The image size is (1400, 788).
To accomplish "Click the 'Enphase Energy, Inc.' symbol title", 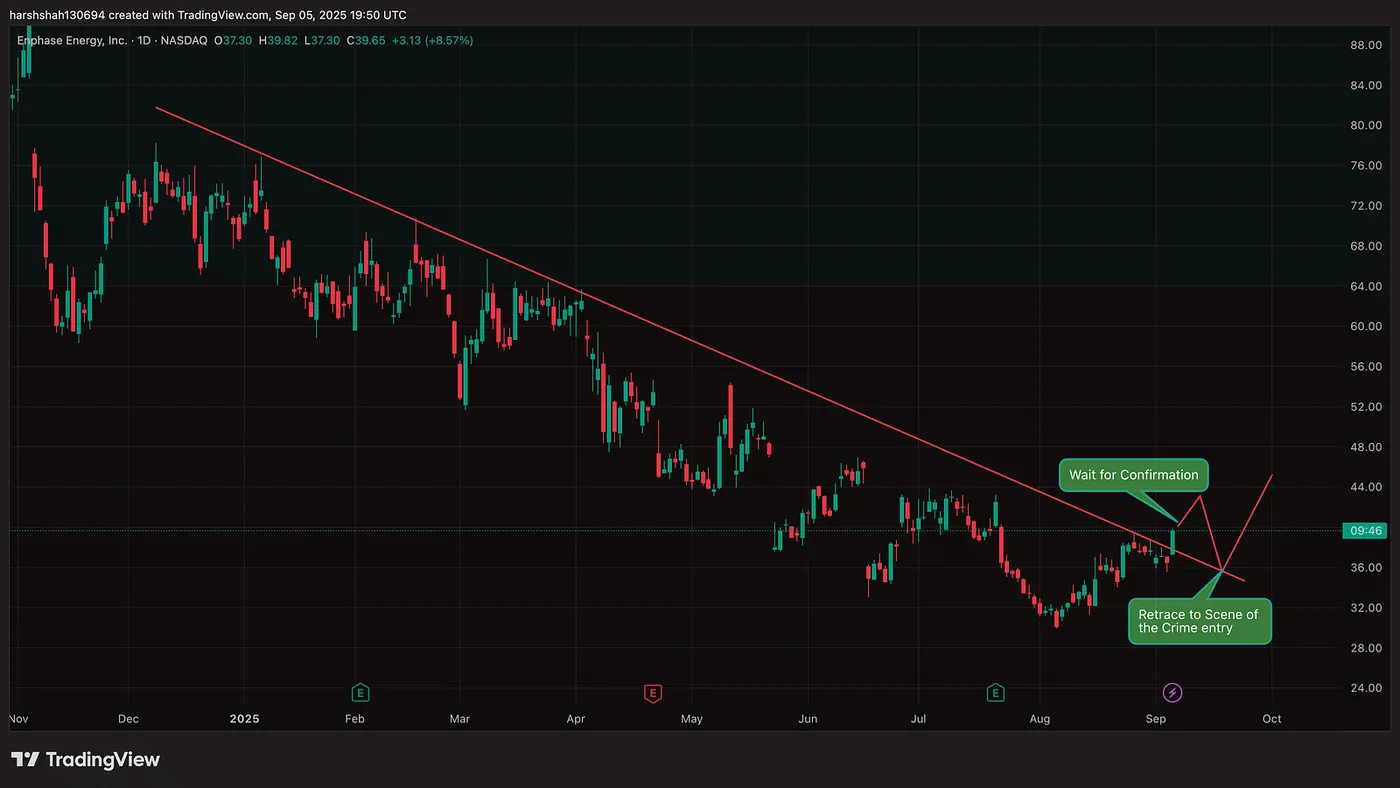I will 72,41.
